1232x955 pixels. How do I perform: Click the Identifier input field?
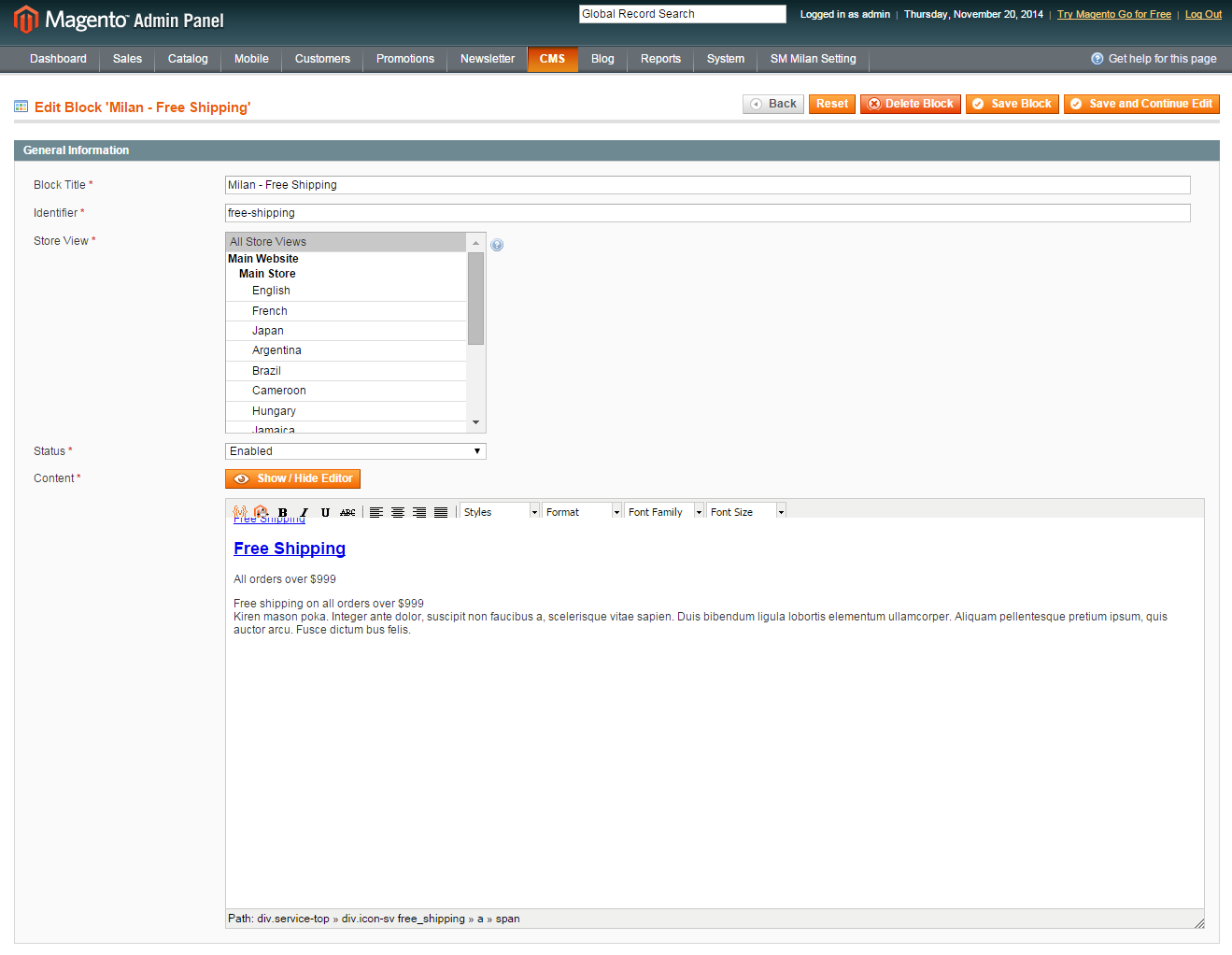pyautogui.click(x=708, y=213)
